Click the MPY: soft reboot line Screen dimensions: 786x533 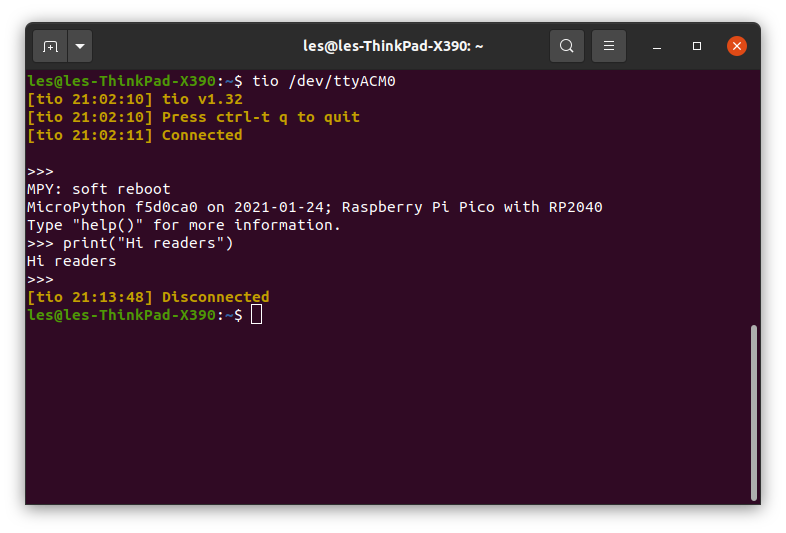(99, 189)
